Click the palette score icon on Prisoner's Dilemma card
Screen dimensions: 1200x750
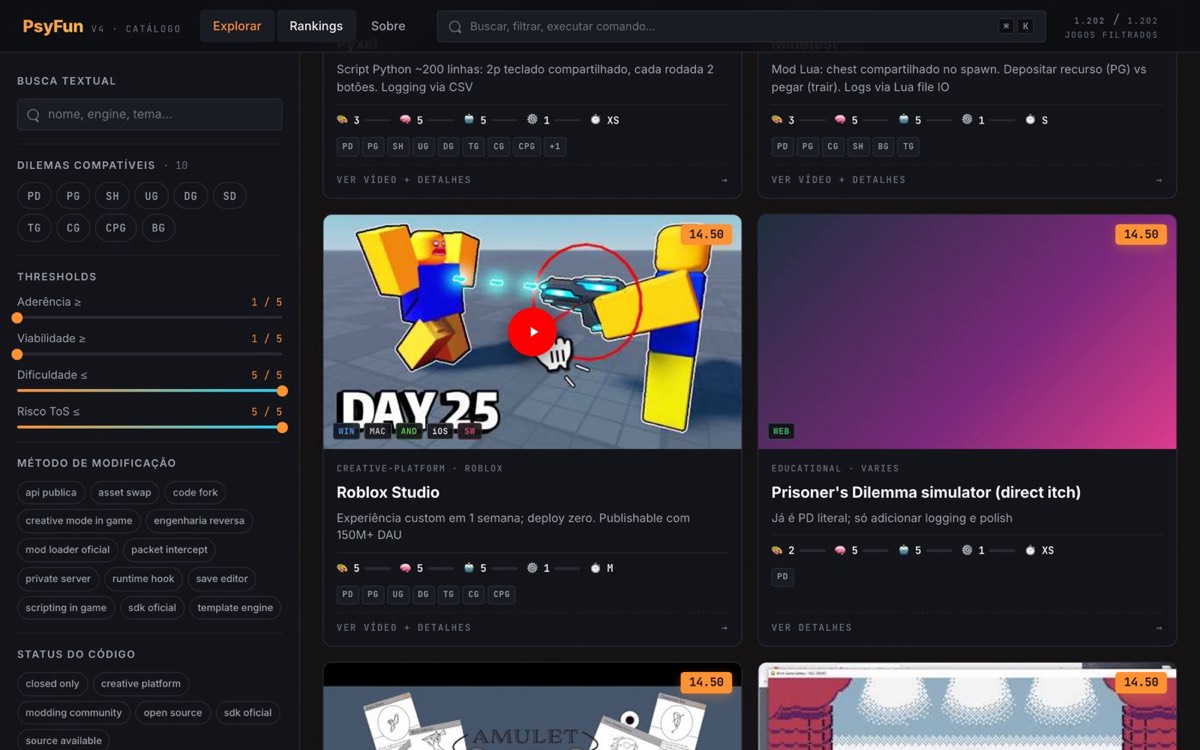tap(777, 550)
